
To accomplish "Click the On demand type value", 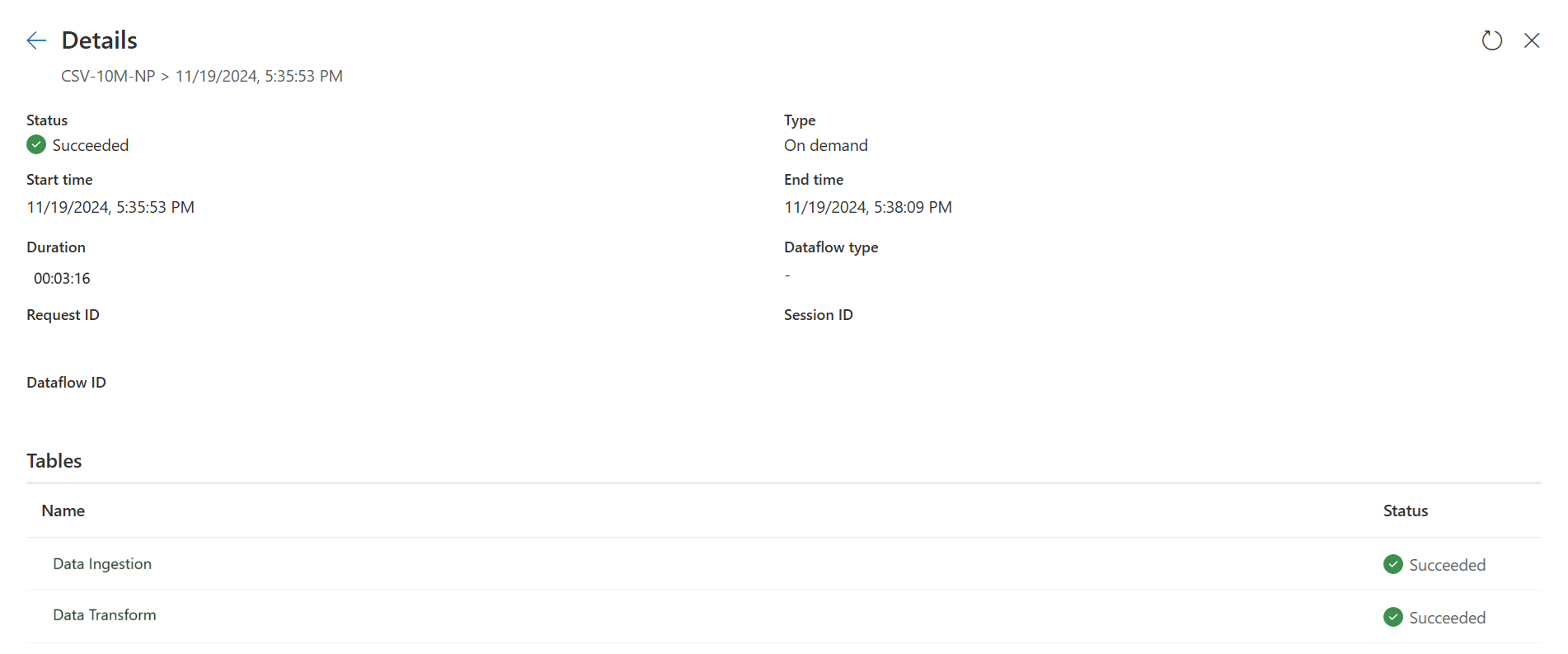I will (x=825, y=146).
